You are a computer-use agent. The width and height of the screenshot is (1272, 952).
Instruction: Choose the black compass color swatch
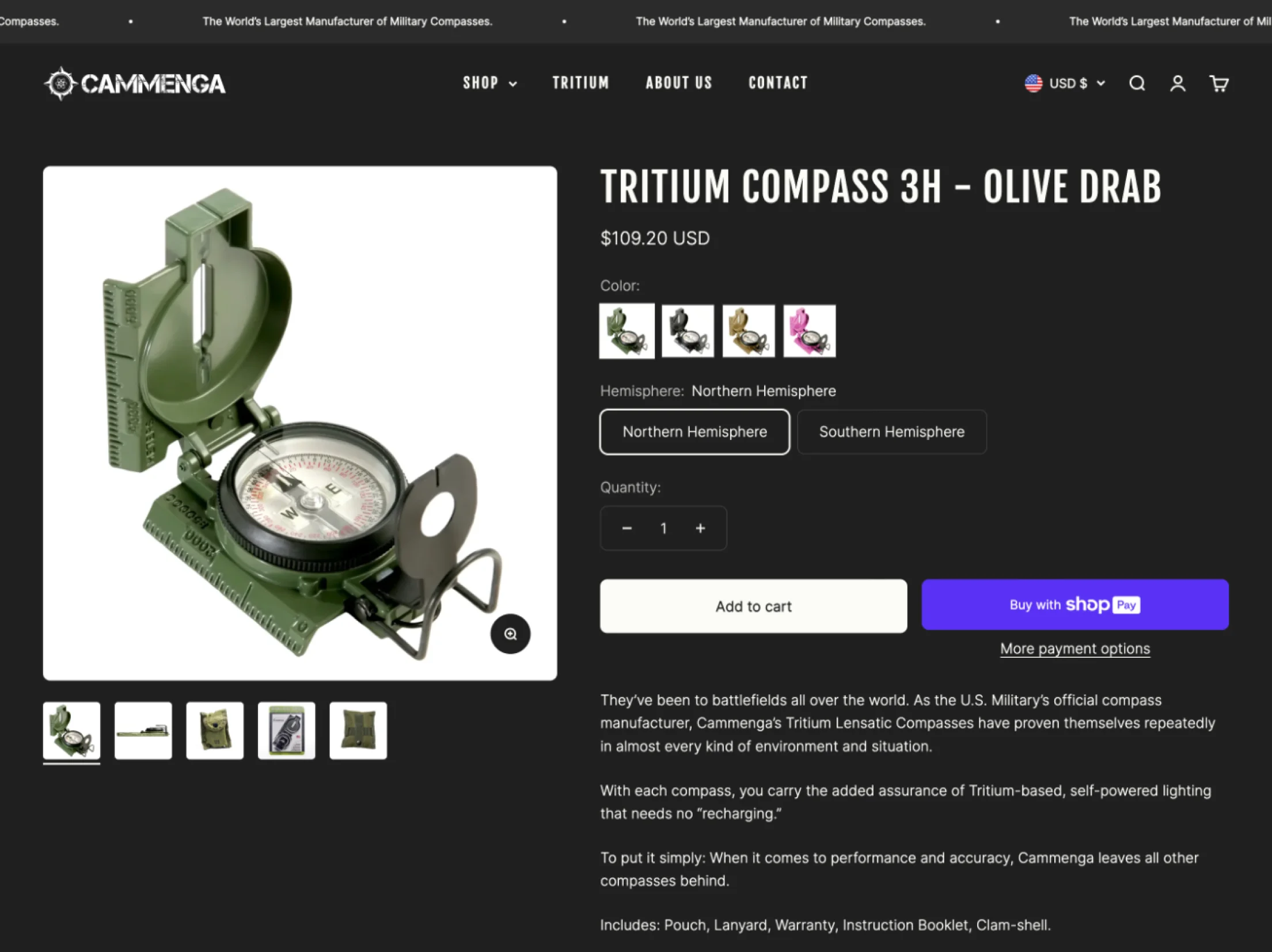(688, 331)
